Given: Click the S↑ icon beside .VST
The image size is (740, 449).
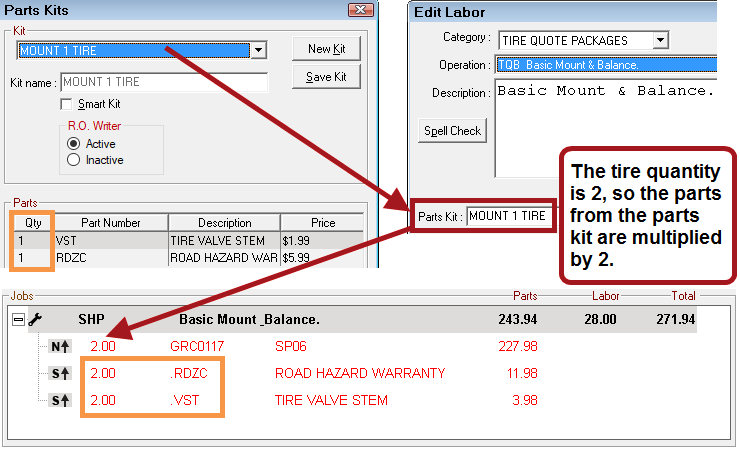Looking at the screenshot, I should pos(59,401).
